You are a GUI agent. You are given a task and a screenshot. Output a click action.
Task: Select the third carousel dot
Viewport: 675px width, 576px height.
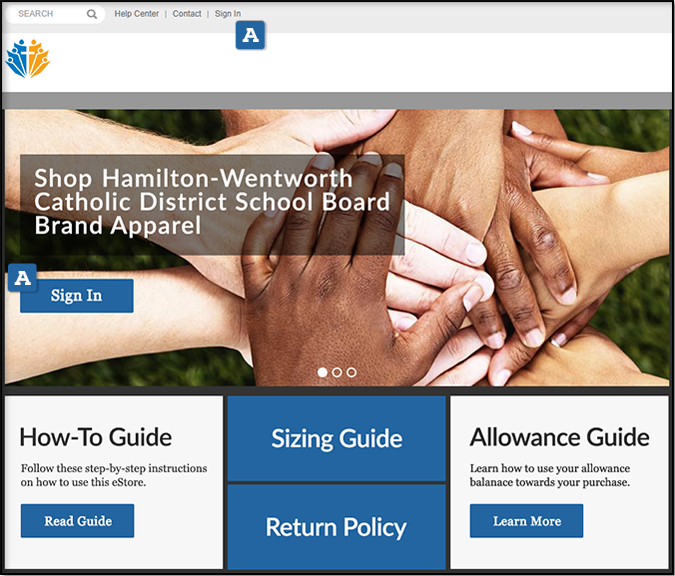coord(352,372)
